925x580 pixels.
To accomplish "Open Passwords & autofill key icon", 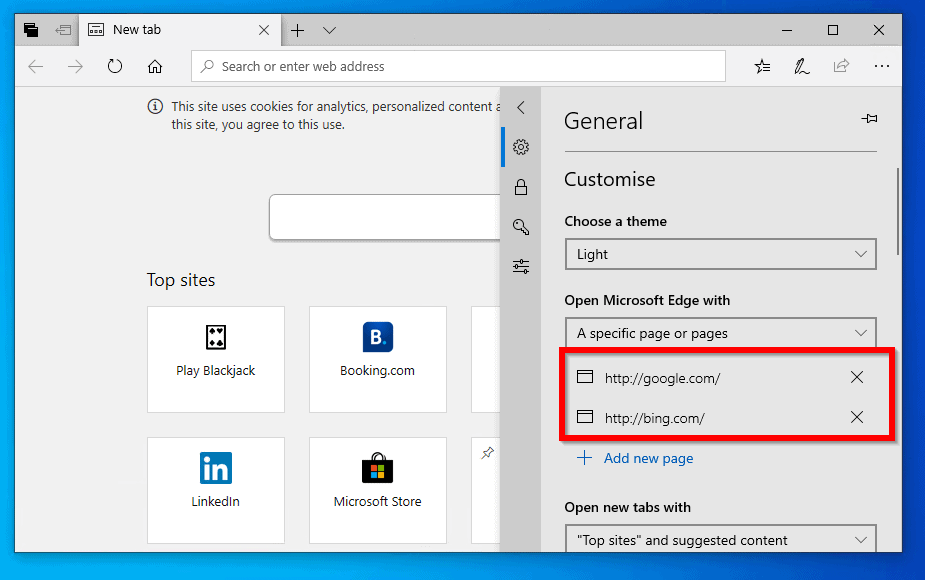I will (520, 227).
